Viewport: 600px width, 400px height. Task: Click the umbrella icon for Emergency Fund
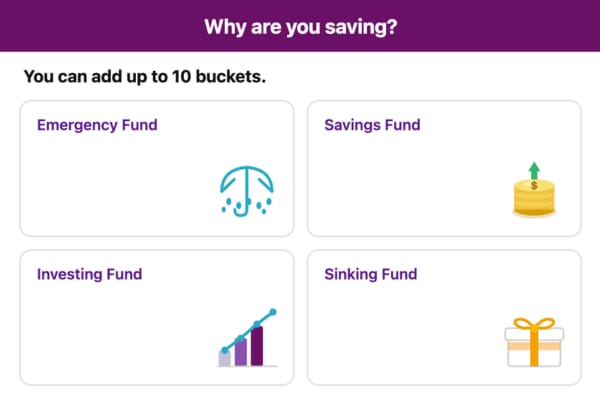coord(246,188)
